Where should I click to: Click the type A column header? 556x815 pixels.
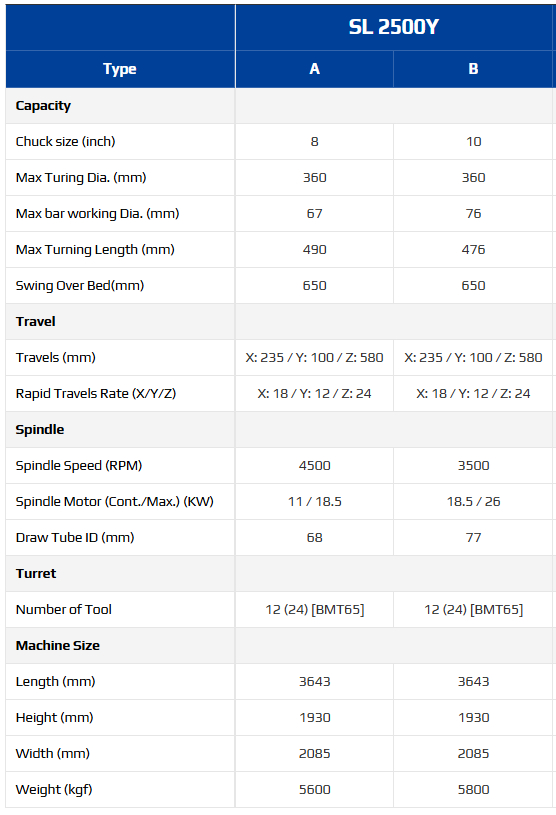pos(314,69)
